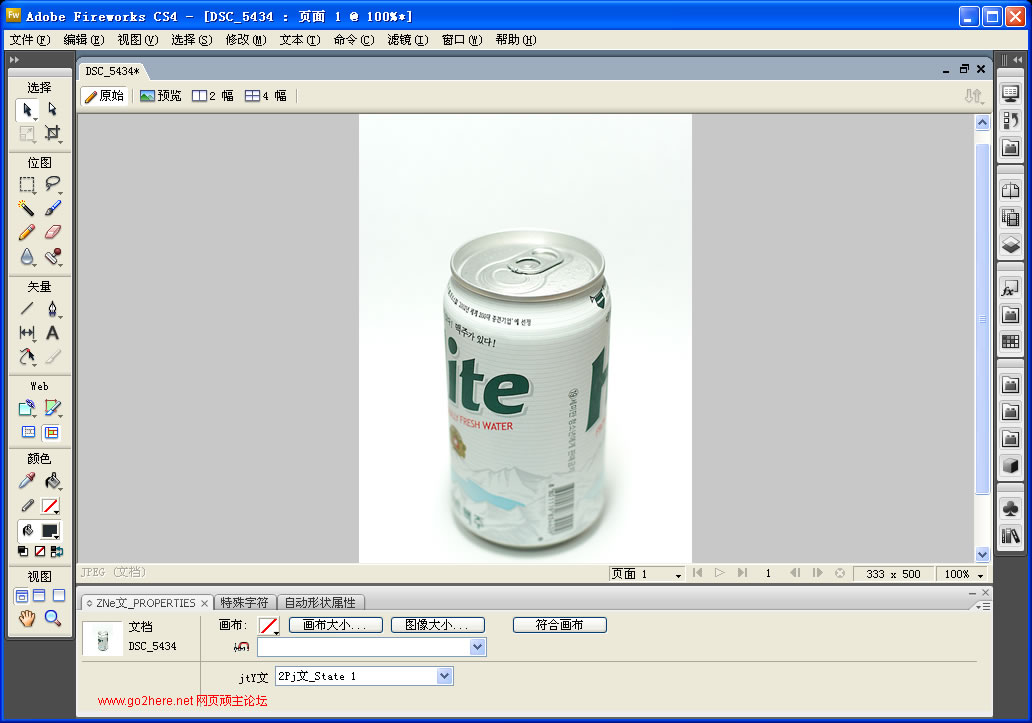
Task: Select the Brush tool
Action: coord(53,208)
